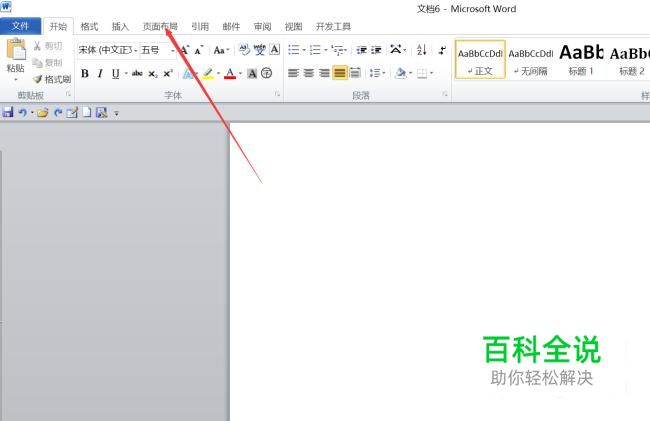Toggle Bold formatting
The width and height of the screenshot is (650, 421).
[x=85, y=74]
